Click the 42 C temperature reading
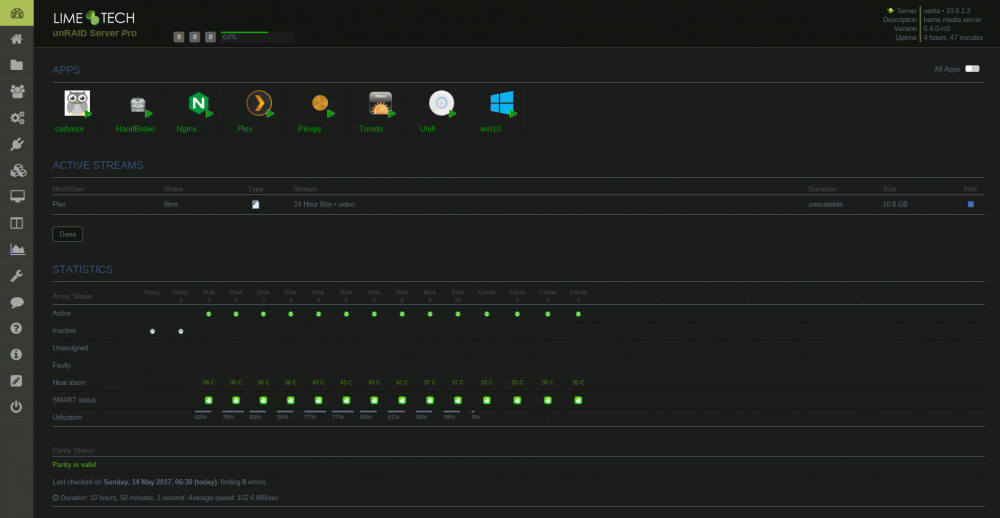 [402, 383]
